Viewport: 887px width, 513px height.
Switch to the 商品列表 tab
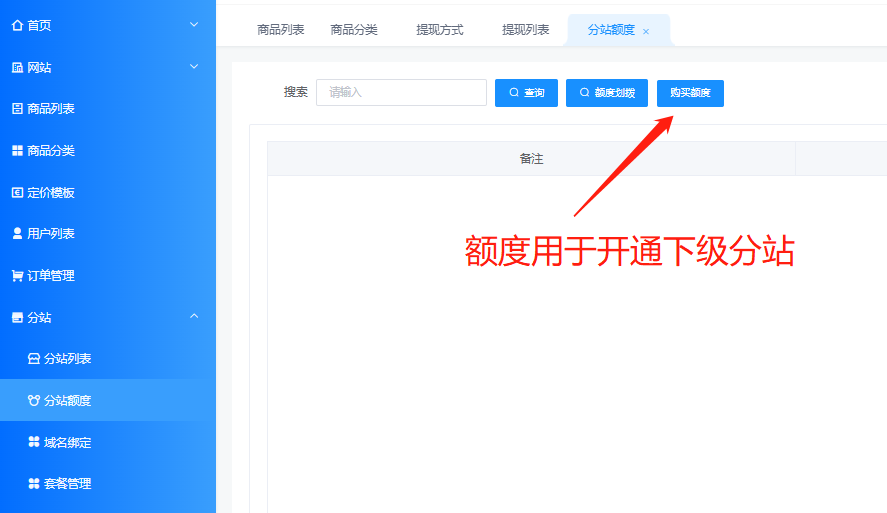(x=281, y=30)
